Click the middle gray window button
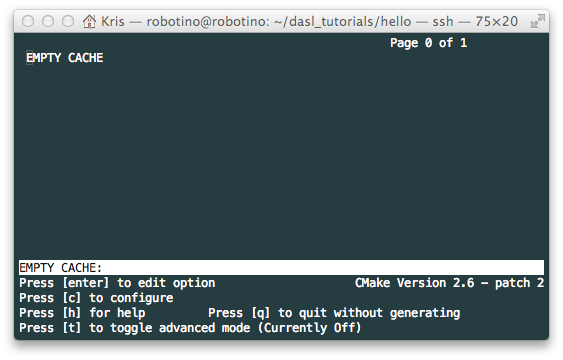 click(48, 21)
